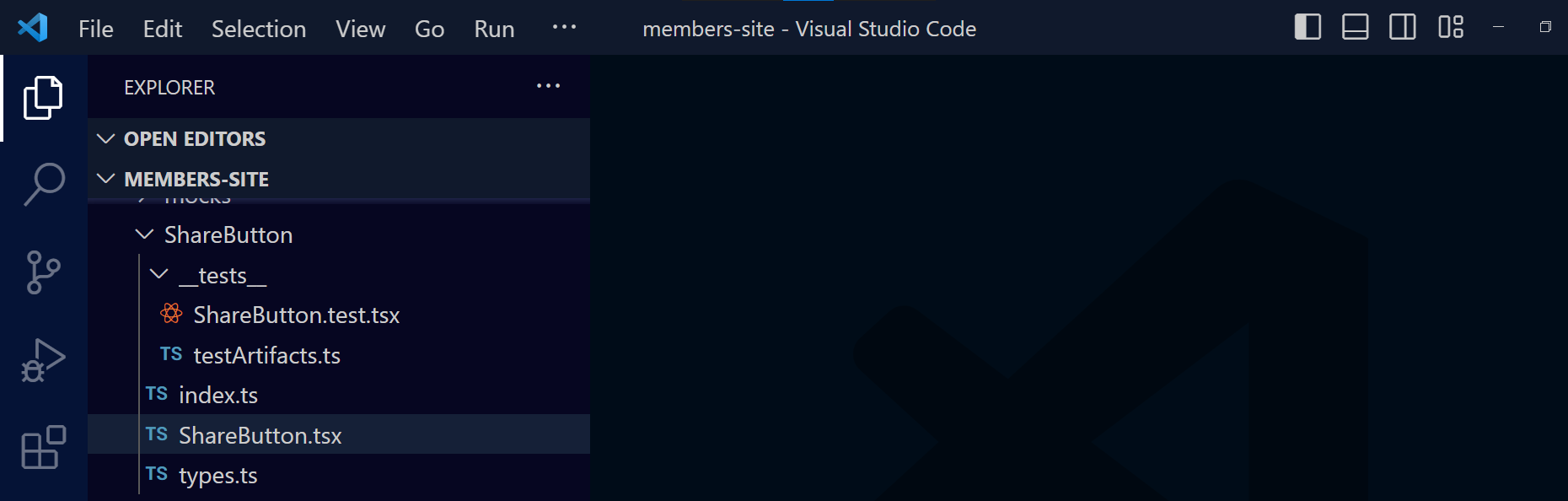The height and width of the screenshot is (501, 1568).
Task: Open the Explorer view in activity bar
Action: coord(43,98)
